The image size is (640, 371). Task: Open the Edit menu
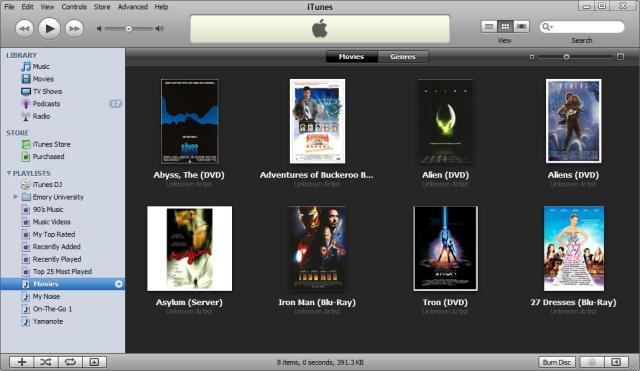[x=27, y=7]
